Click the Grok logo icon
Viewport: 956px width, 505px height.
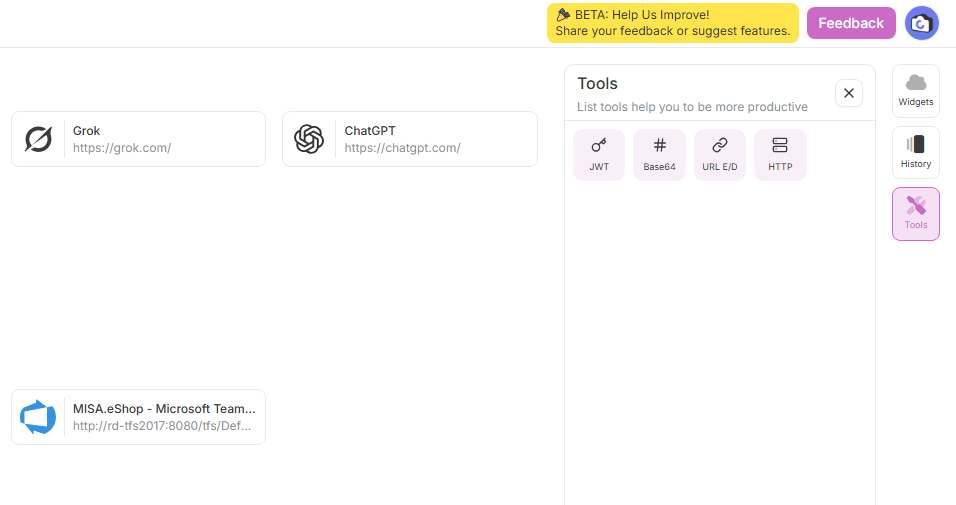38,139
